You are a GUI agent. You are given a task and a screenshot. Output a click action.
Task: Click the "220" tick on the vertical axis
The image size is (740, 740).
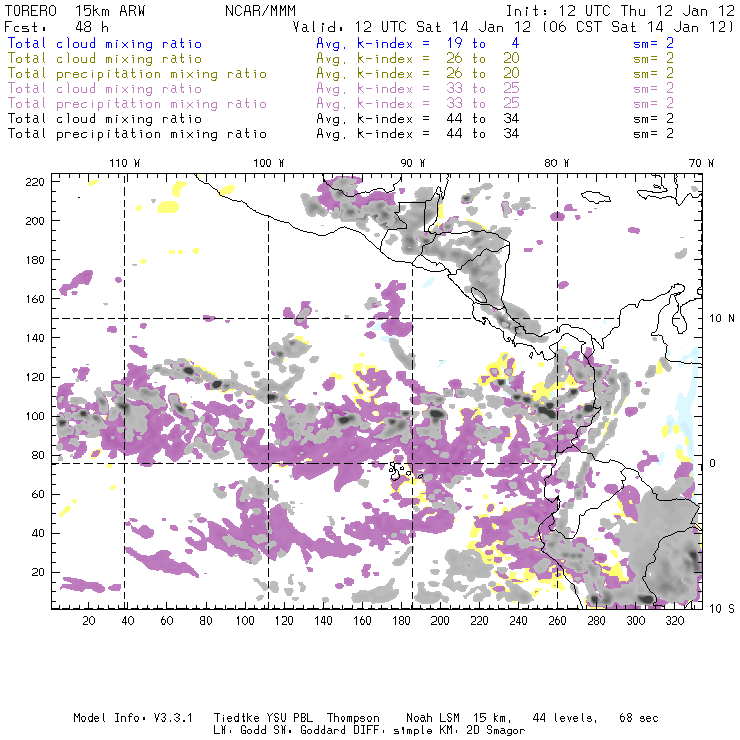coord(34,182)
